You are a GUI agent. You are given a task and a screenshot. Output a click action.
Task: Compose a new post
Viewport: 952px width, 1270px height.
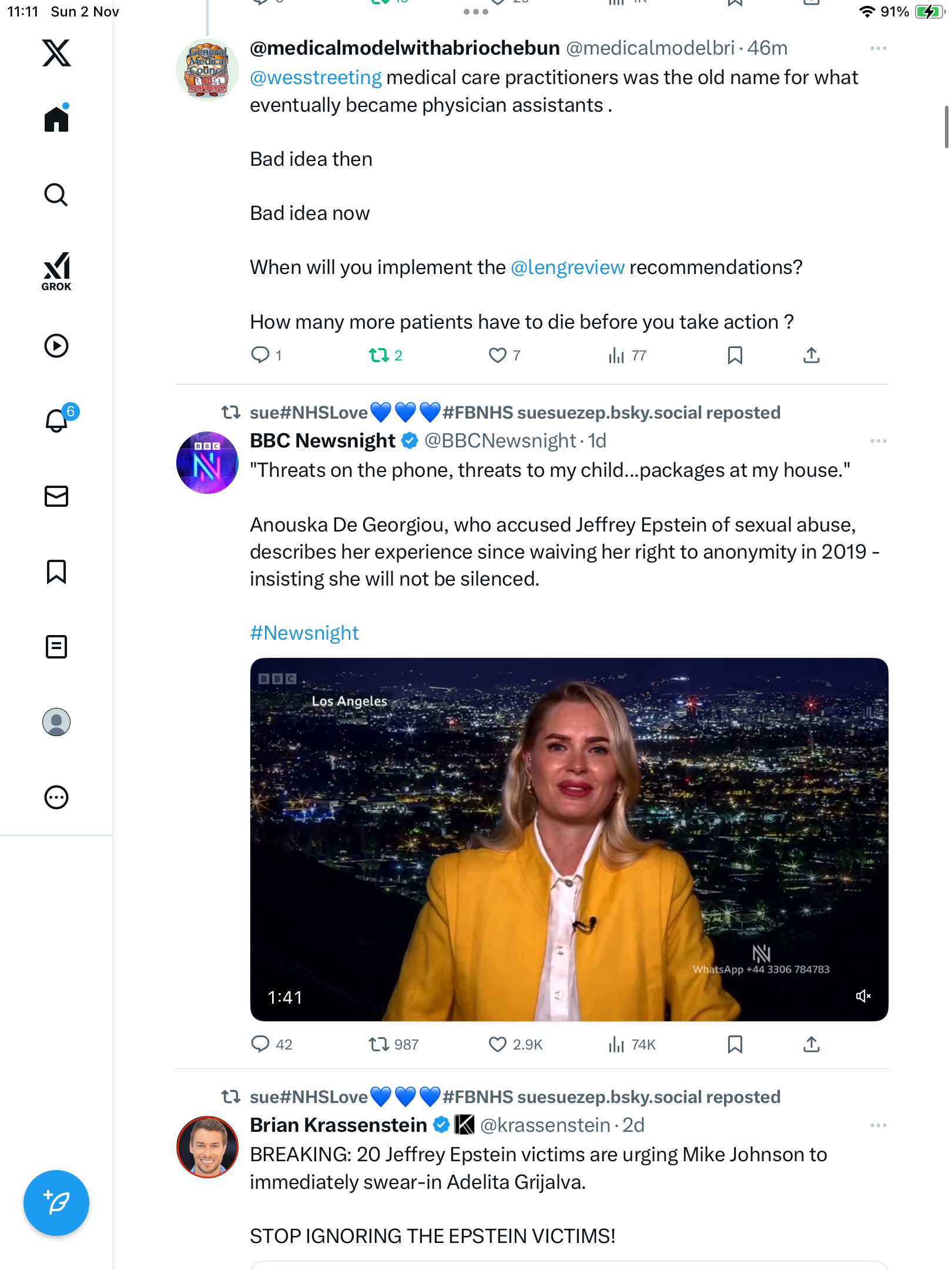(x=56, y=1203)
